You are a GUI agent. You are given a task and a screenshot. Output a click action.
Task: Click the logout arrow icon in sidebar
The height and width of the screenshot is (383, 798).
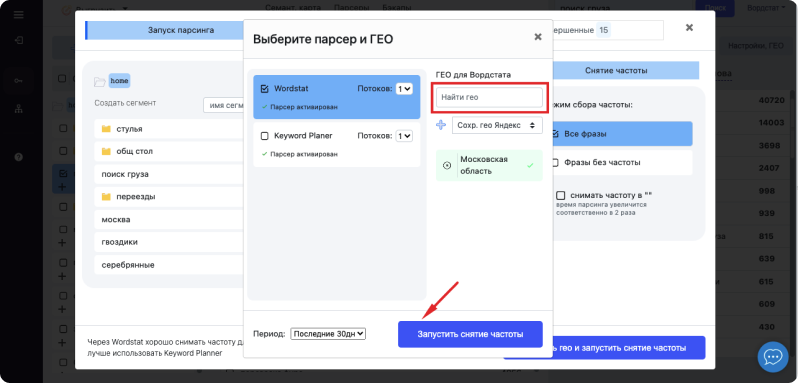pyautogui.click(x=19, y=41)
